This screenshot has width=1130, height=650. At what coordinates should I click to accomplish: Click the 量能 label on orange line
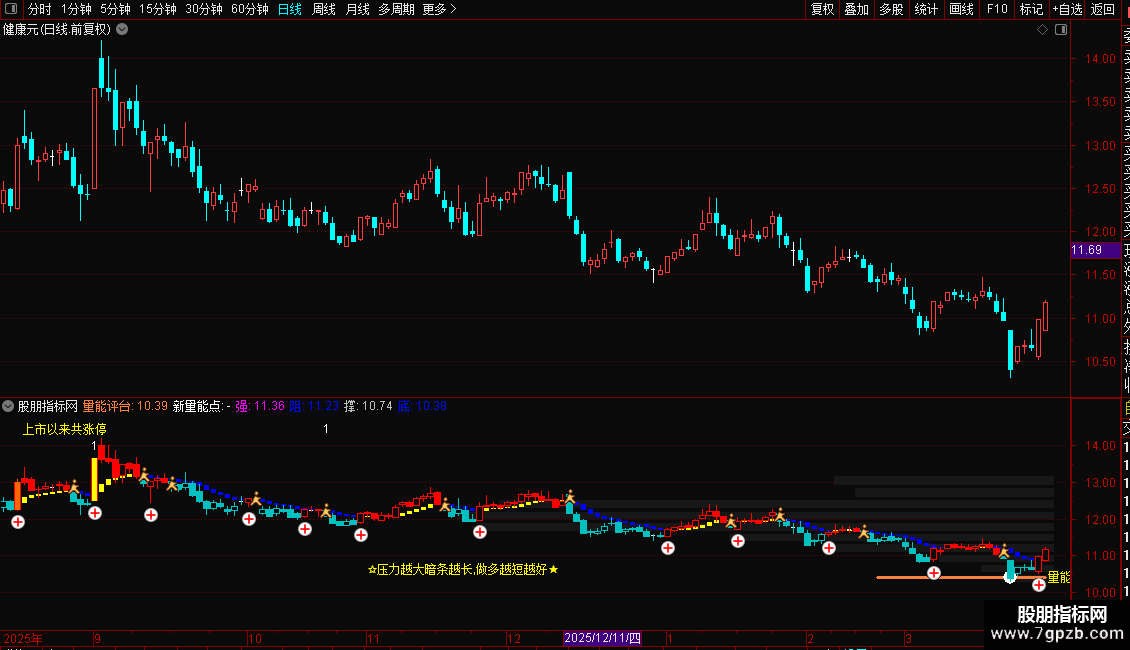[1059, 577]
